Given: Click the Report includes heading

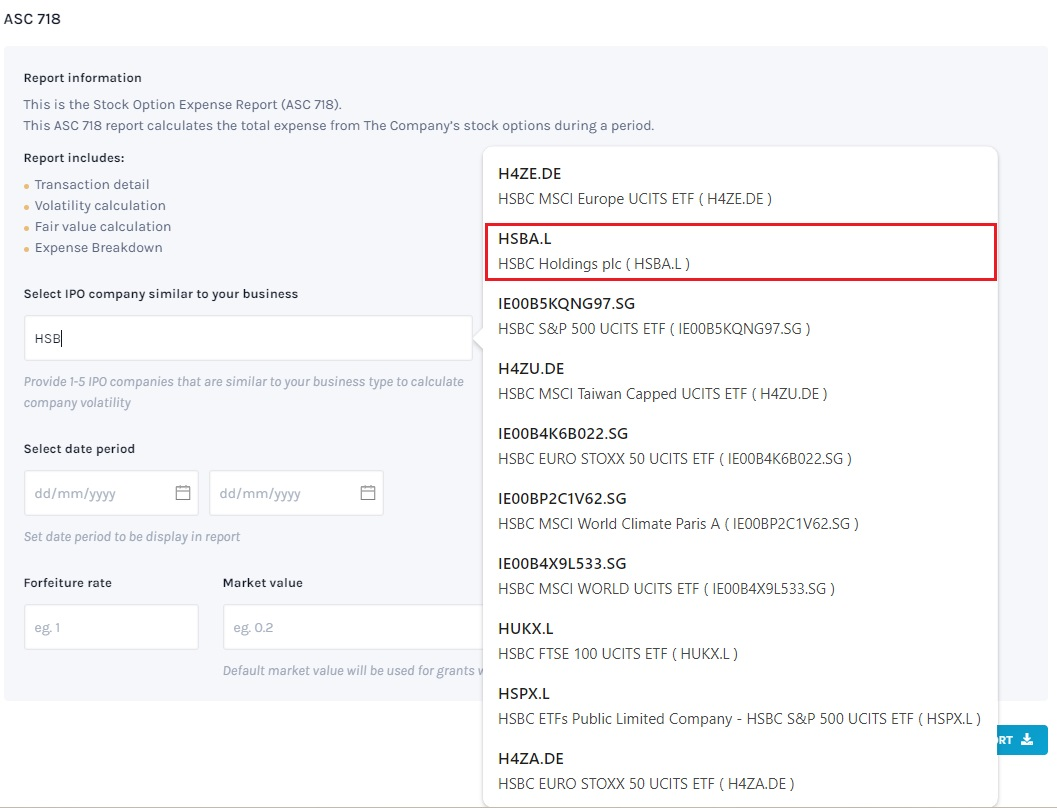Looking at the screenshot, I should (73, 158).
